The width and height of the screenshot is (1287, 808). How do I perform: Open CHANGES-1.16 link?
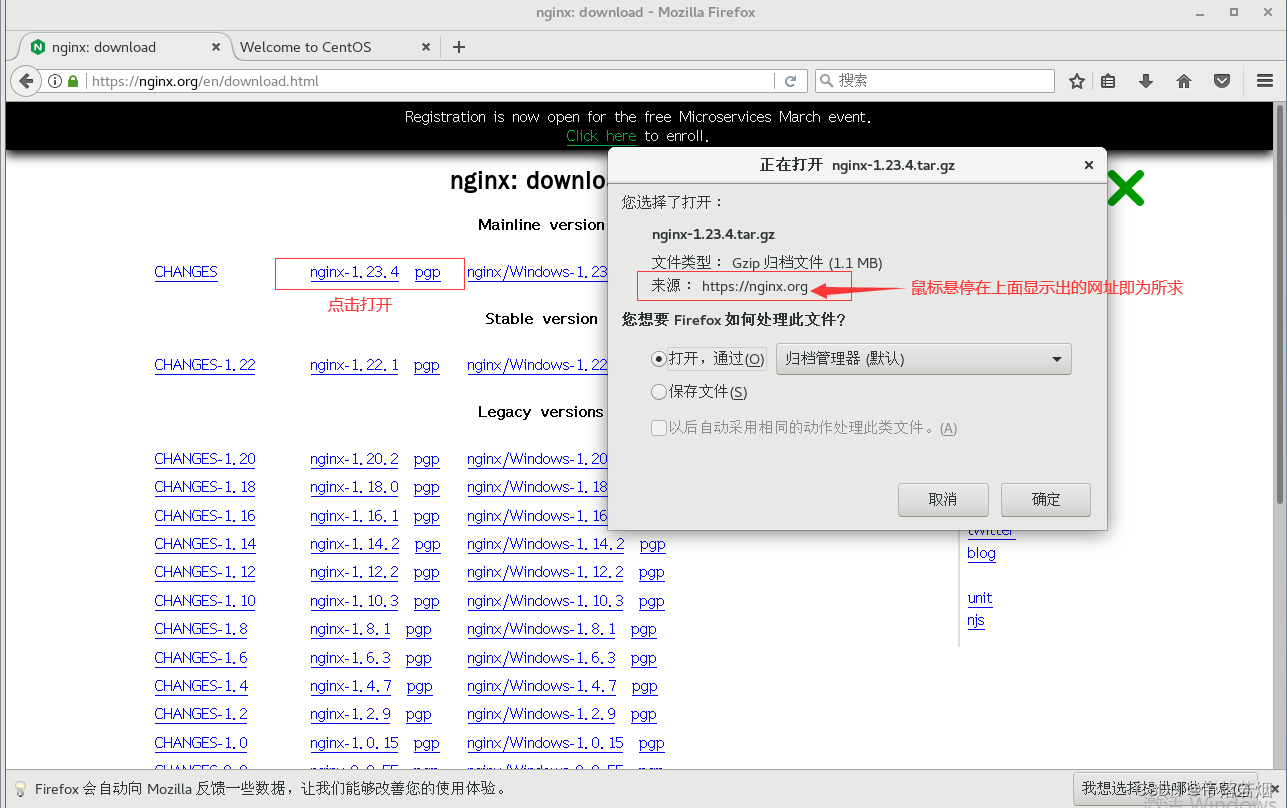(x=205, y=516)
